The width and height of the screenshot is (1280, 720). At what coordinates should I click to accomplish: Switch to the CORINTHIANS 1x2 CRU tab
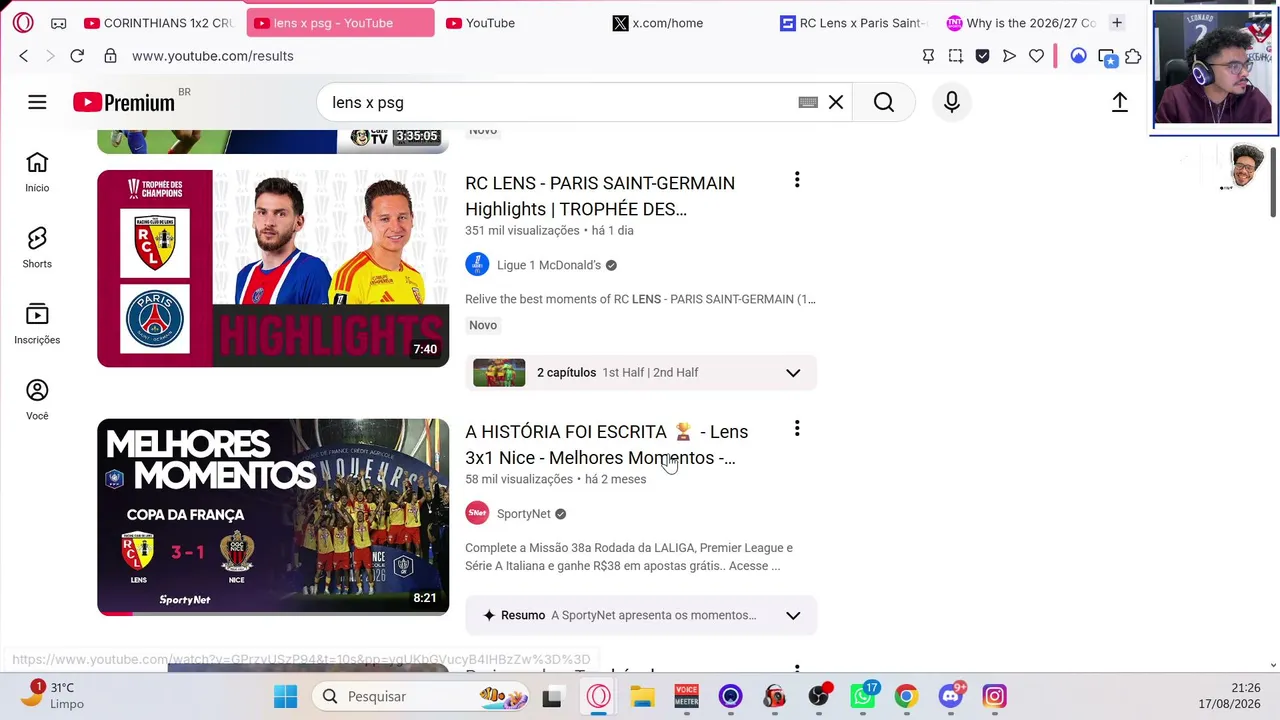[159, 23]
